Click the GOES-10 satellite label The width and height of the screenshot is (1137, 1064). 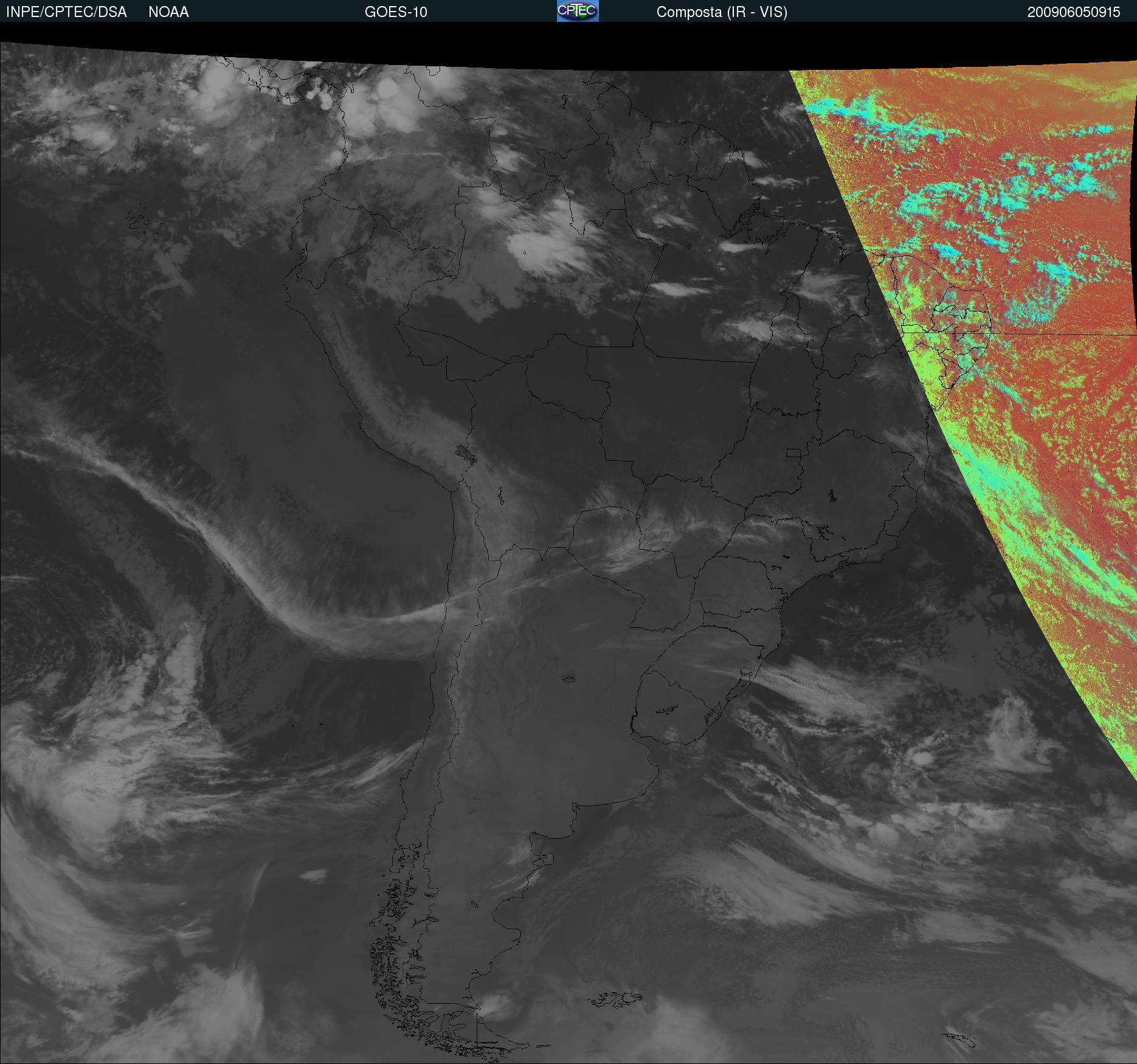coord(396,12)
